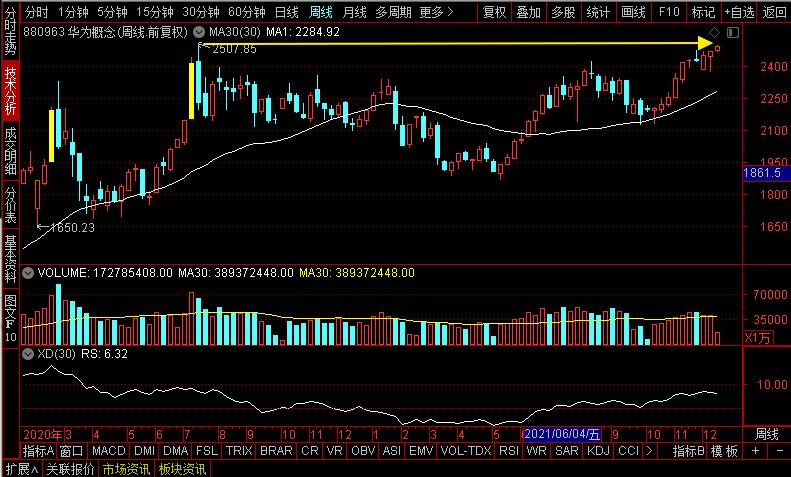Open the VOLUME indicator dropdown arrow
The image size is (791, 477).
pos(28,273)
